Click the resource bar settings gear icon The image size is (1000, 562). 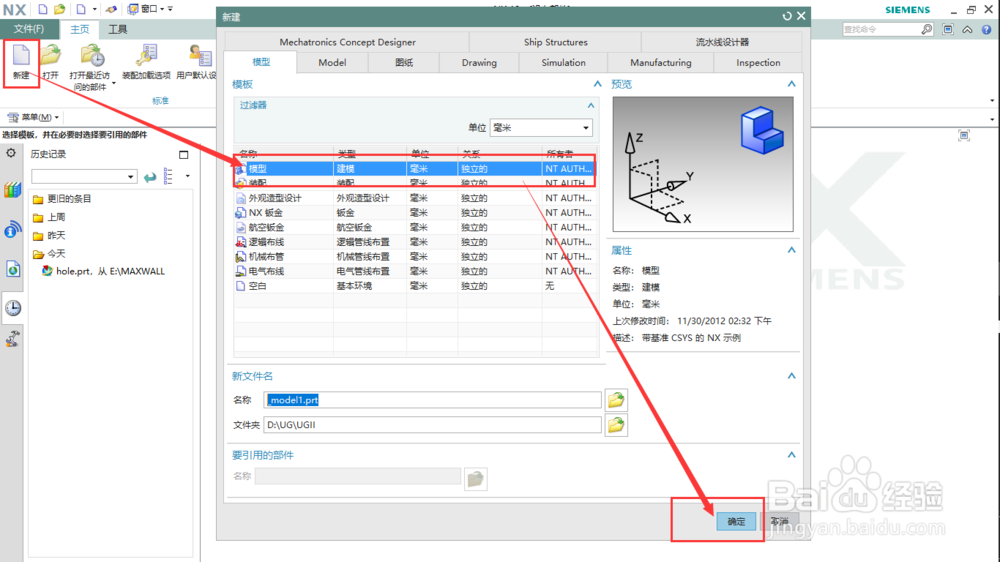(x=11, y=153)
